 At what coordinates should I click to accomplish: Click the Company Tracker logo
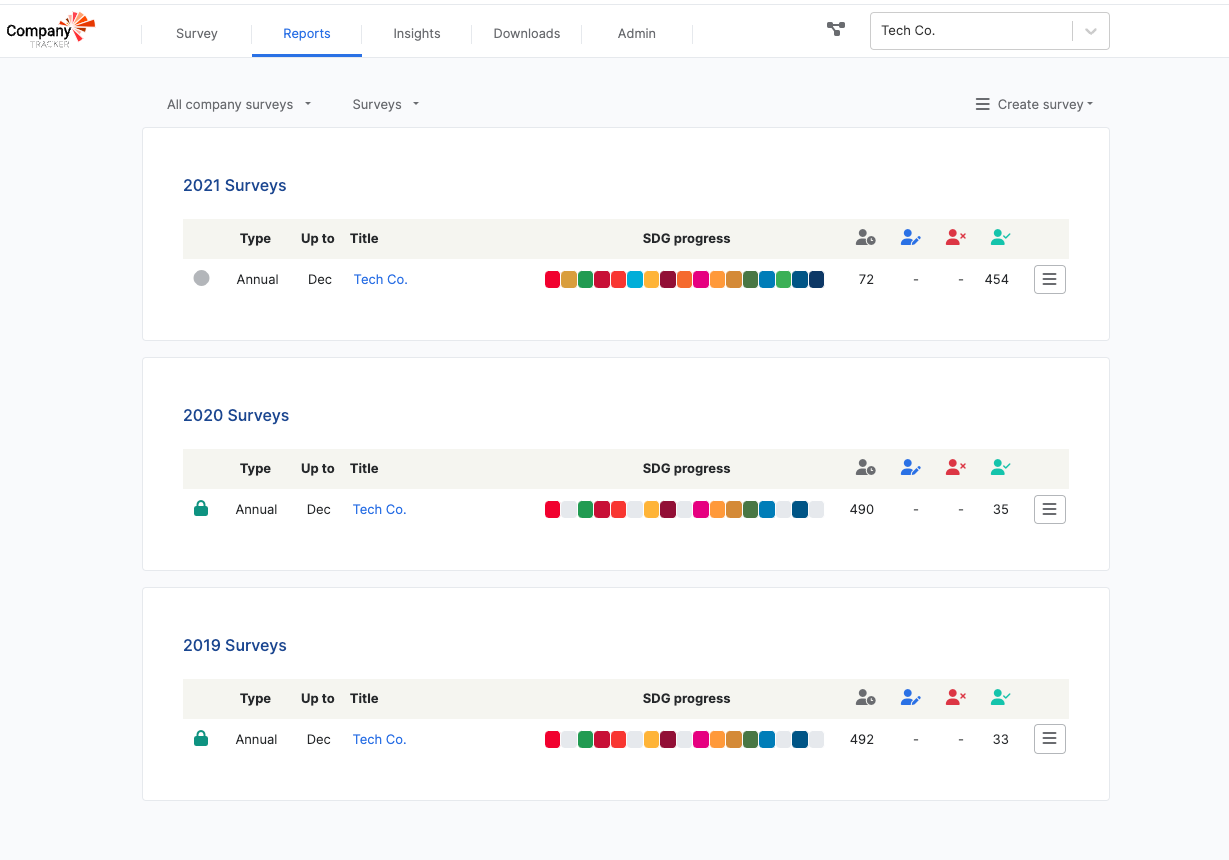50,31
